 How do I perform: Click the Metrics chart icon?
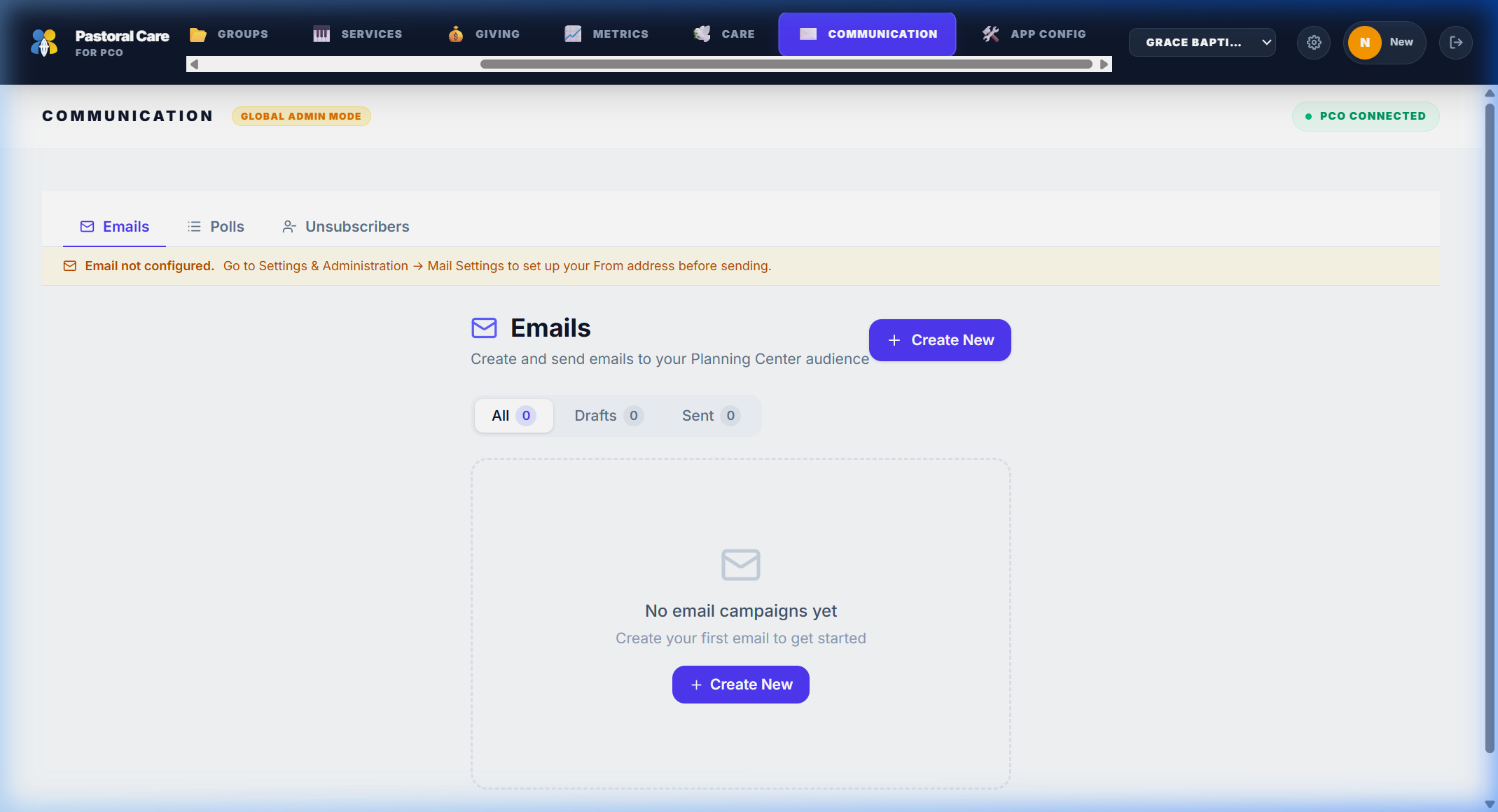pos(573,34)
